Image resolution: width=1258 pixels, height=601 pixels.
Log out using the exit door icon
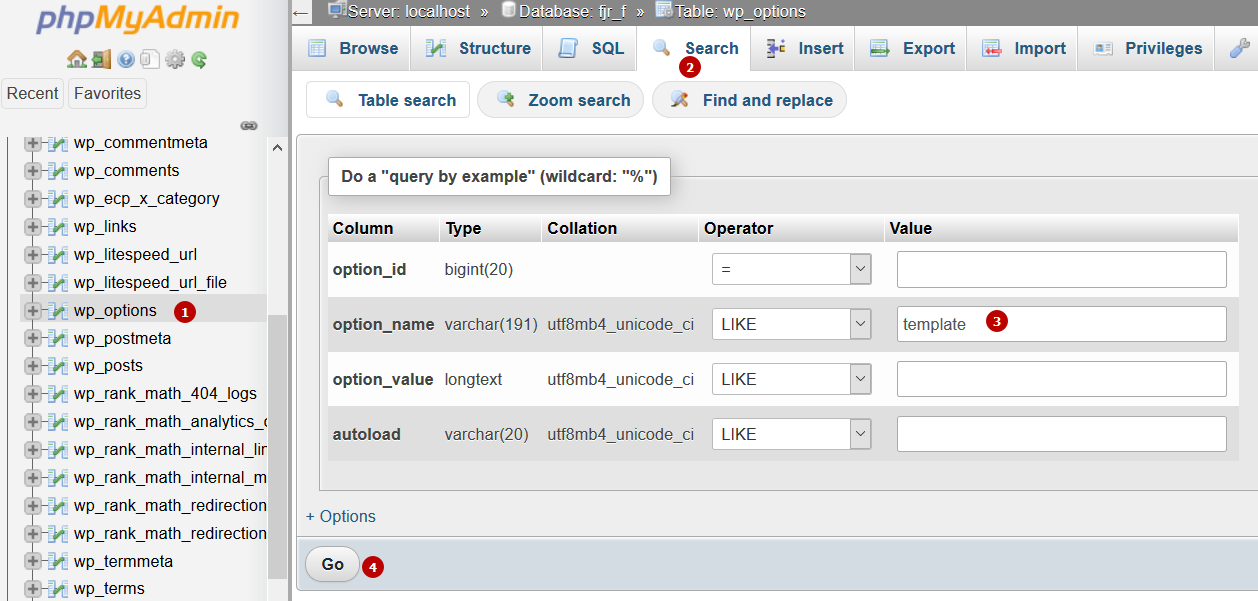102,59
